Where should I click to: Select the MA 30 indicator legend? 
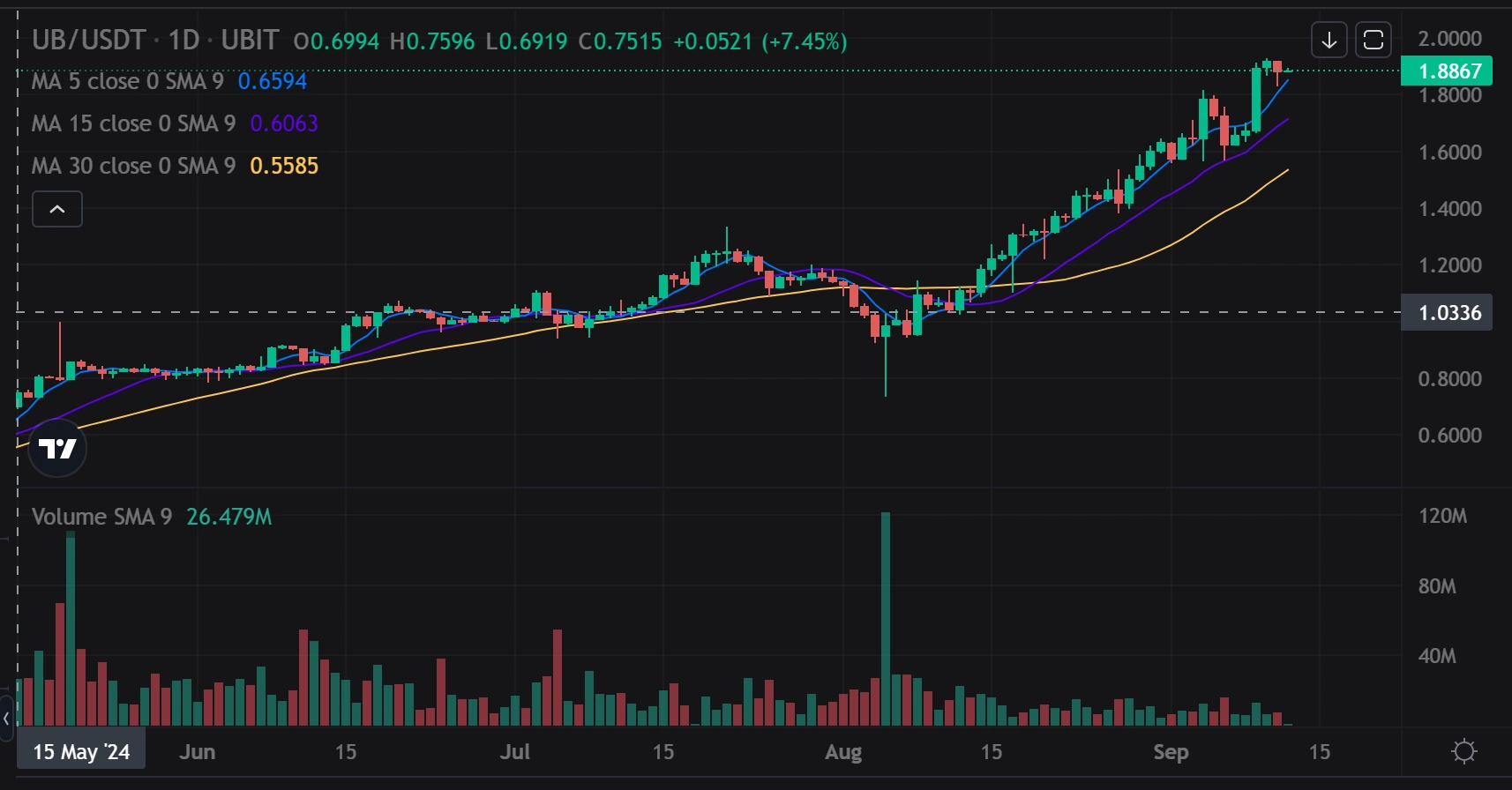(x=133, y=167)
